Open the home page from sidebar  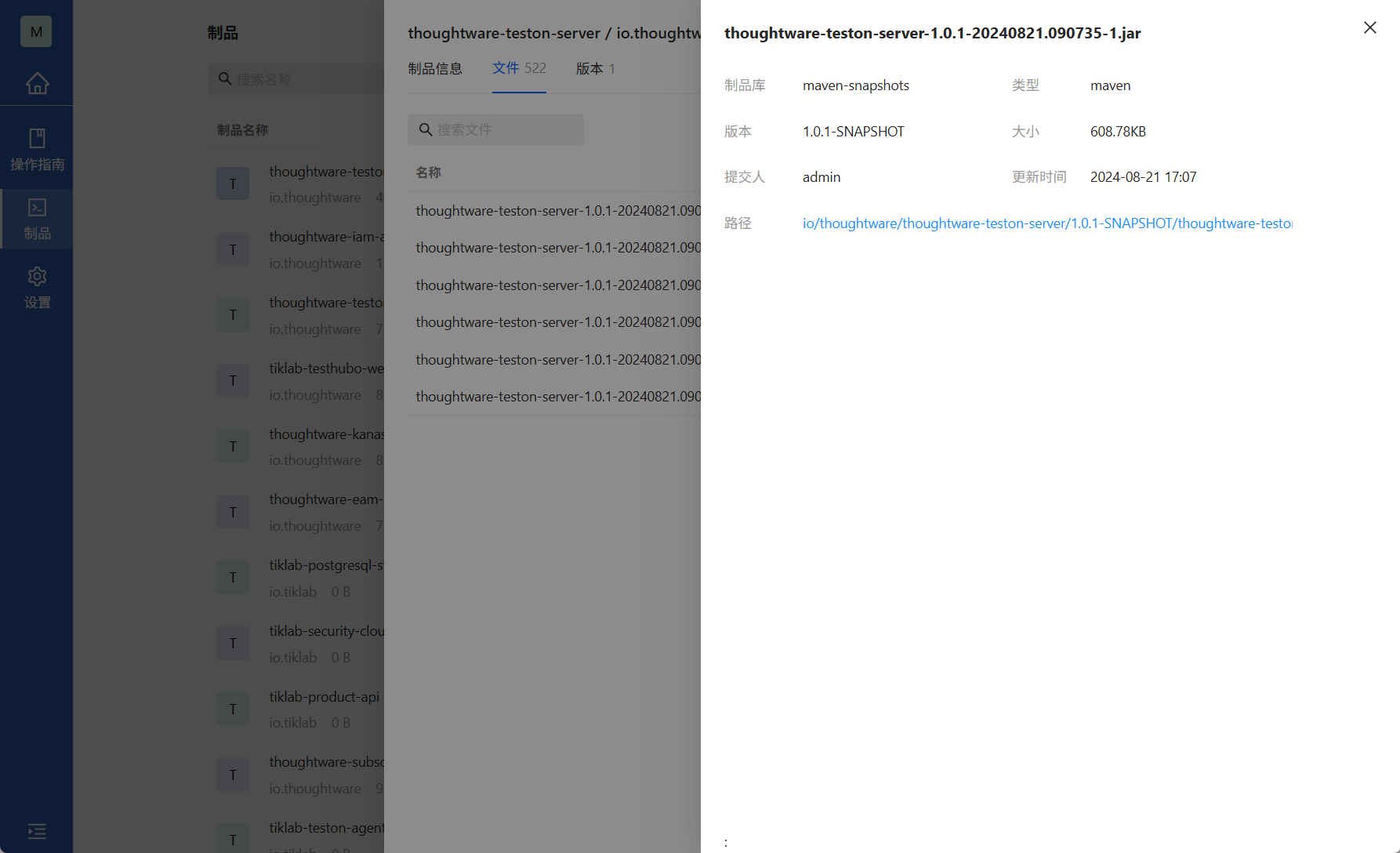[37, 83]
